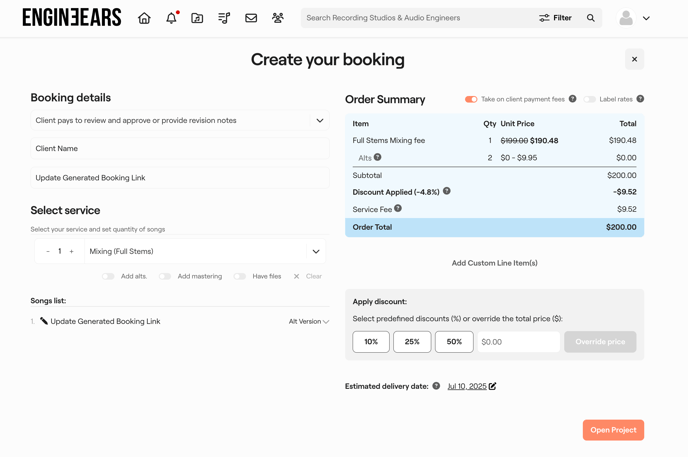Viewport: 688px width, 457px height.
Task: Go to the home page icon
Action: click(x=144, y=18)
